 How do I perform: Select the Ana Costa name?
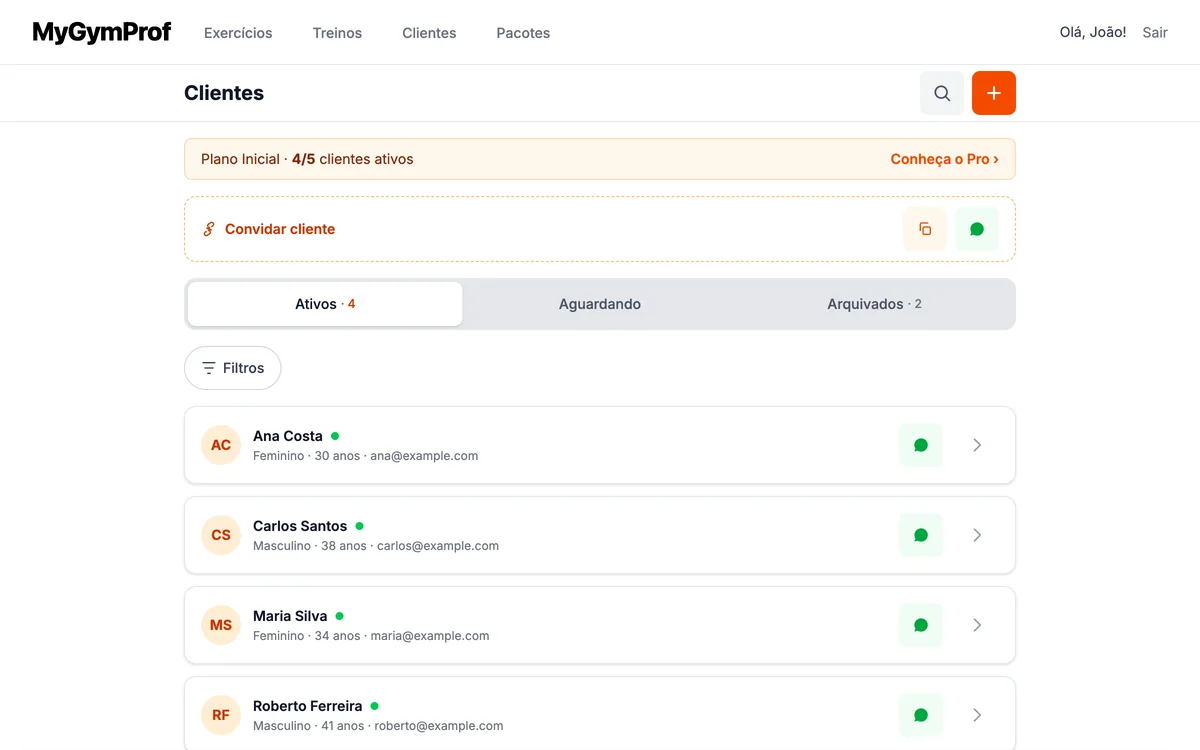click(x=288, y=436)
